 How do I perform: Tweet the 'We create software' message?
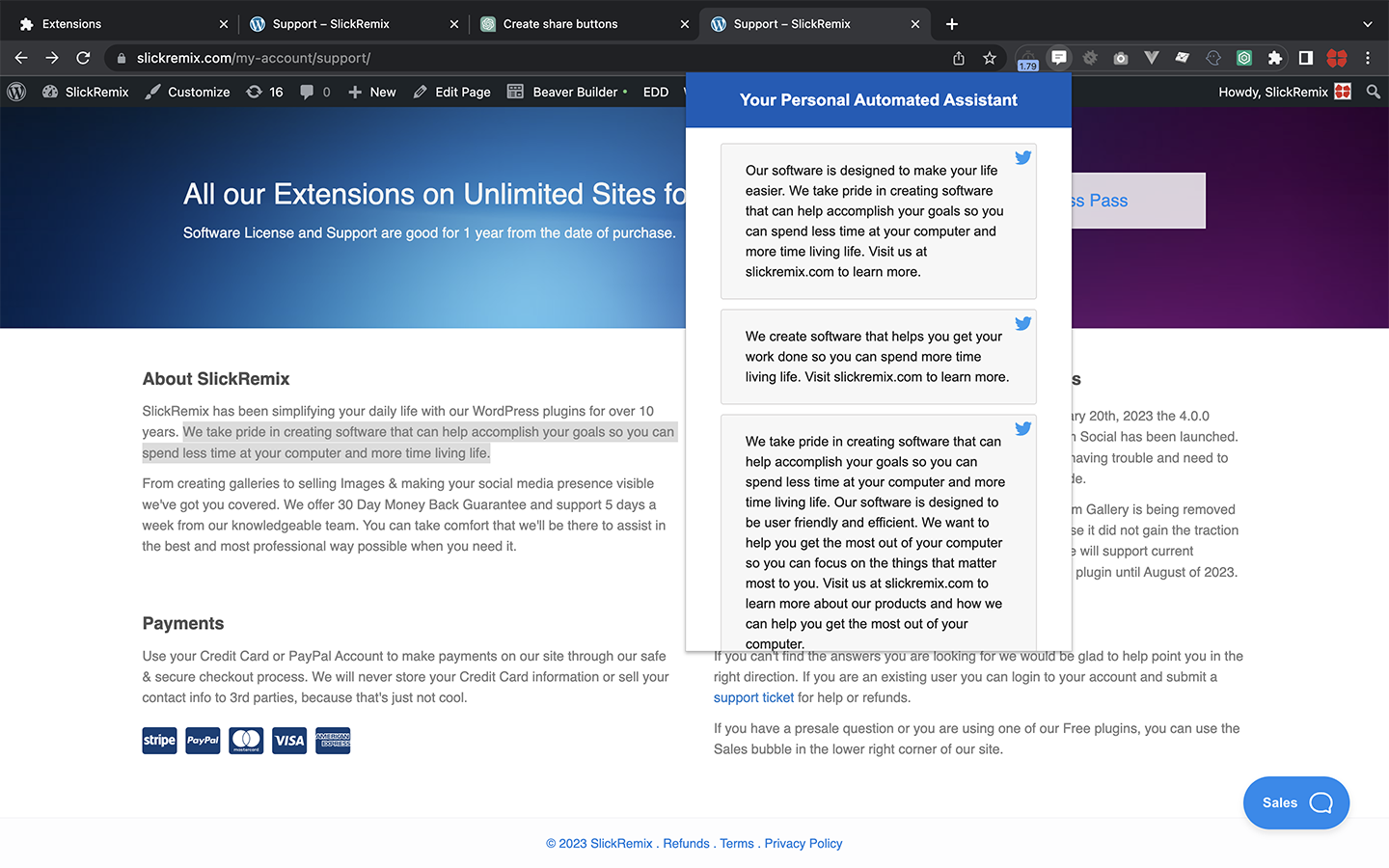coord(1023,323)
